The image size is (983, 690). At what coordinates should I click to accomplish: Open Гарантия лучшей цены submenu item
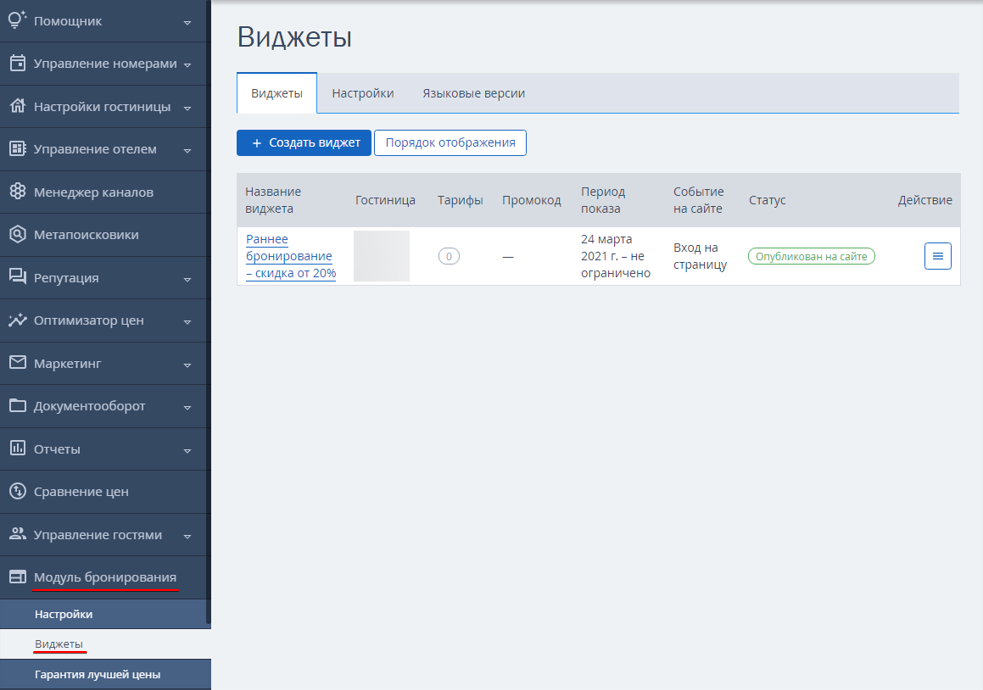(105, 674)
